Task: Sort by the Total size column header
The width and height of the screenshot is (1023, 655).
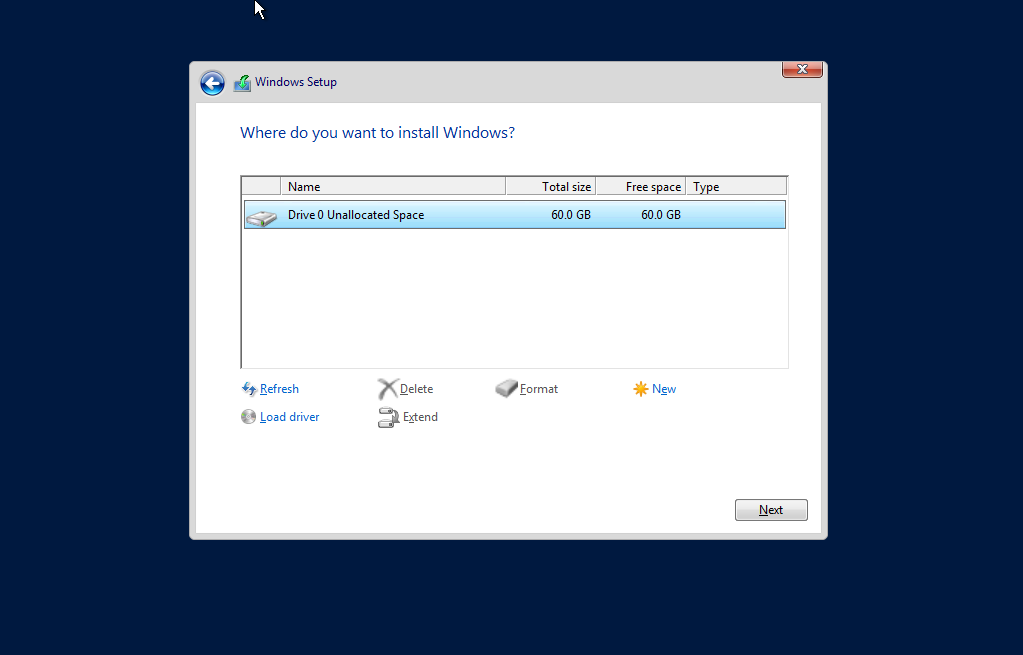Action: 551,187
